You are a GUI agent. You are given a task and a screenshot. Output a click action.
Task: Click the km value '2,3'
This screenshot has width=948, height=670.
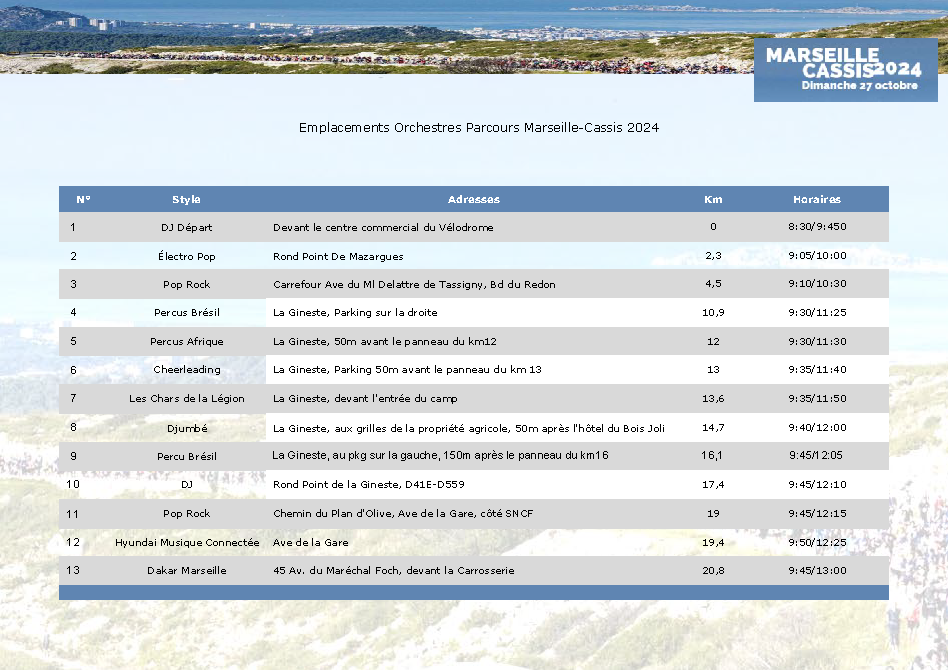click(x=713, y=255)
